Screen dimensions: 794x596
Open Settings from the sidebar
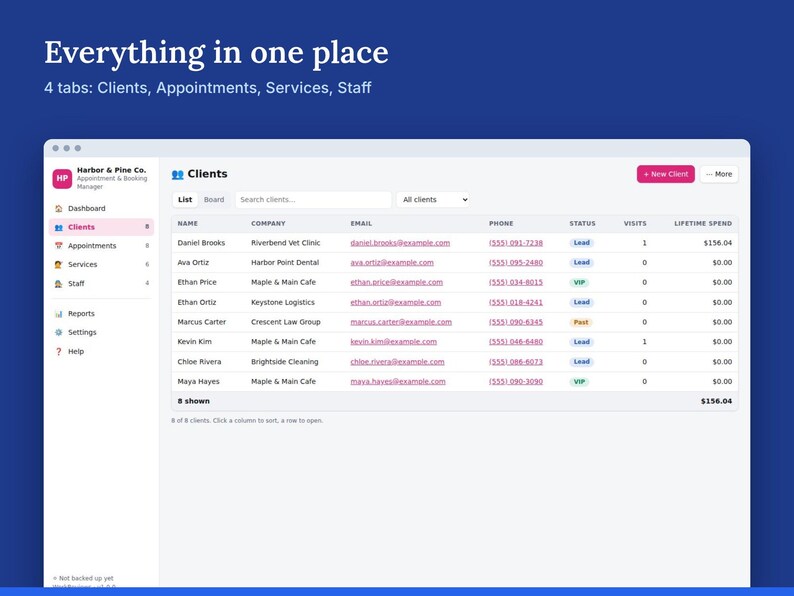click(x=101, y=332)
